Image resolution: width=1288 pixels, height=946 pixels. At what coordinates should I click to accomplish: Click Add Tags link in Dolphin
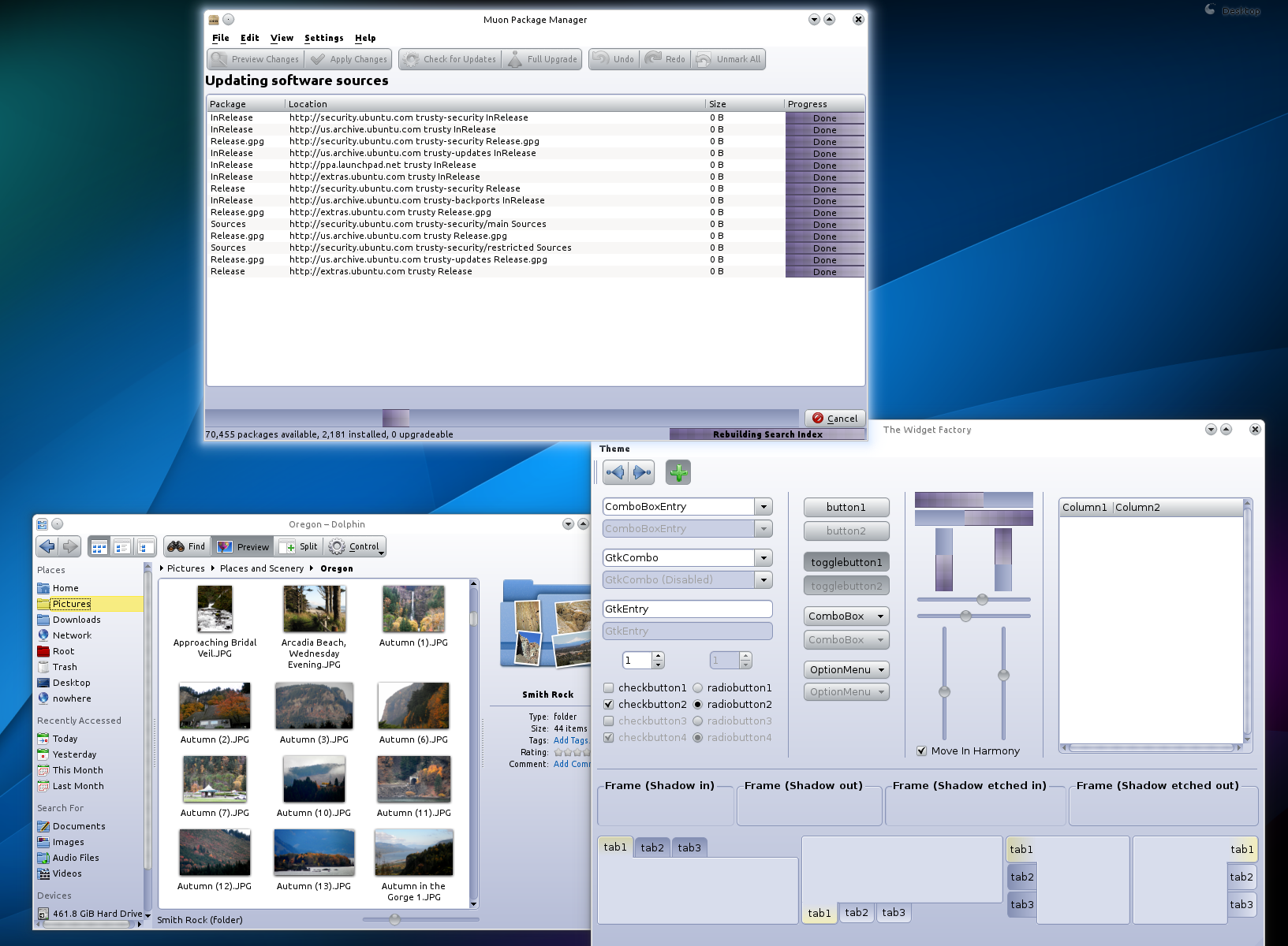(571, 740)
